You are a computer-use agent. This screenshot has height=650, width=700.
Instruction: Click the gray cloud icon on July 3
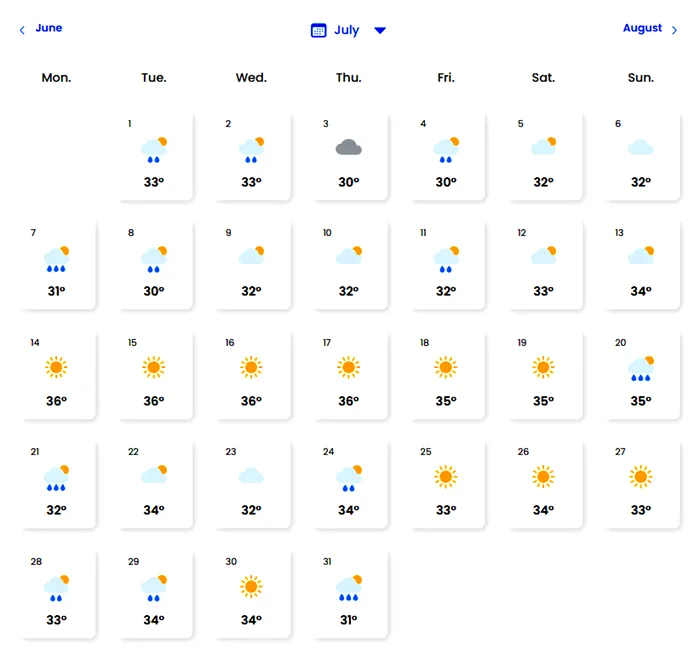pos(348,148)
